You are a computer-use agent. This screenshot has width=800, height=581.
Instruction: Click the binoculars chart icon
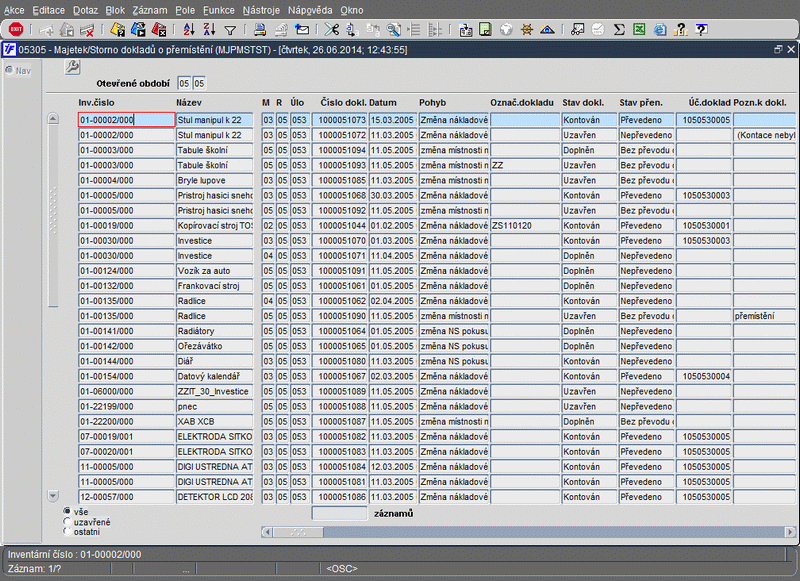click(x=578, y=30)
